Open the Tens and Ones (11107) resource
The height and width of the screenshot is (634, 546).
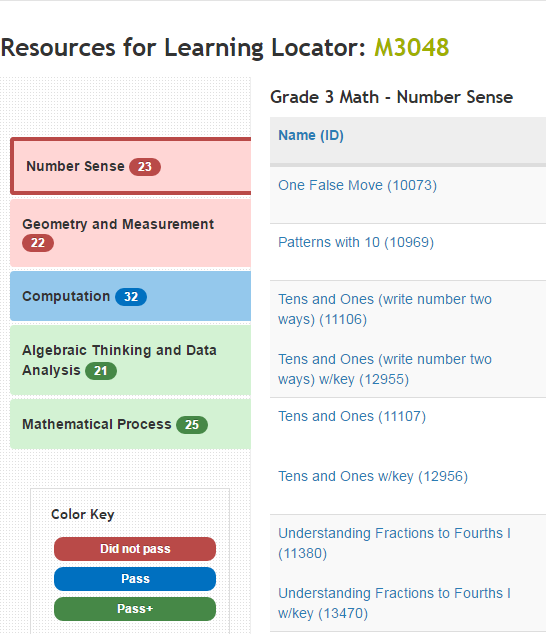[352, 416]
